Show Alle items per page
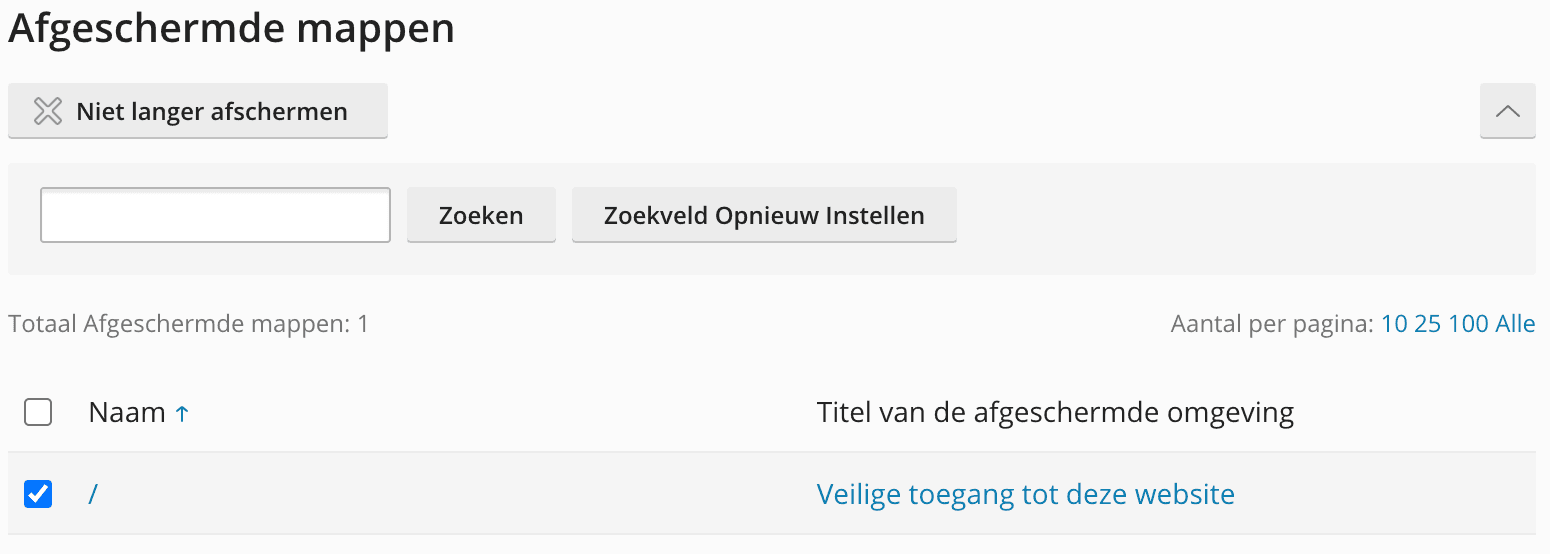Image resolution: width=1550 pixels, height=554 pixels. (1515, 324)
